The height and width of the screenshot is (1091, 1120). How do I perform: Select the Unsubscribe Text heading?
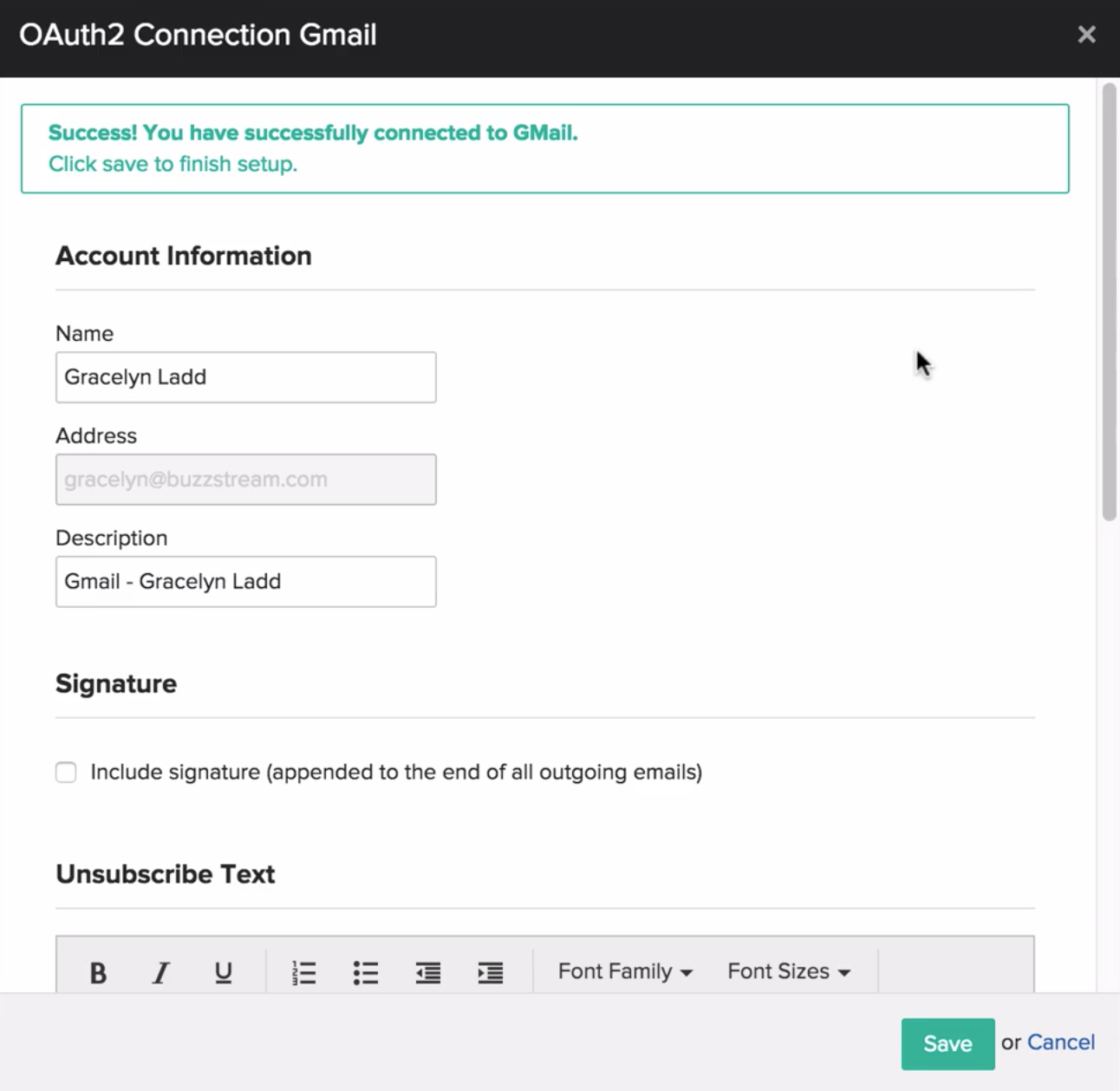166,874
